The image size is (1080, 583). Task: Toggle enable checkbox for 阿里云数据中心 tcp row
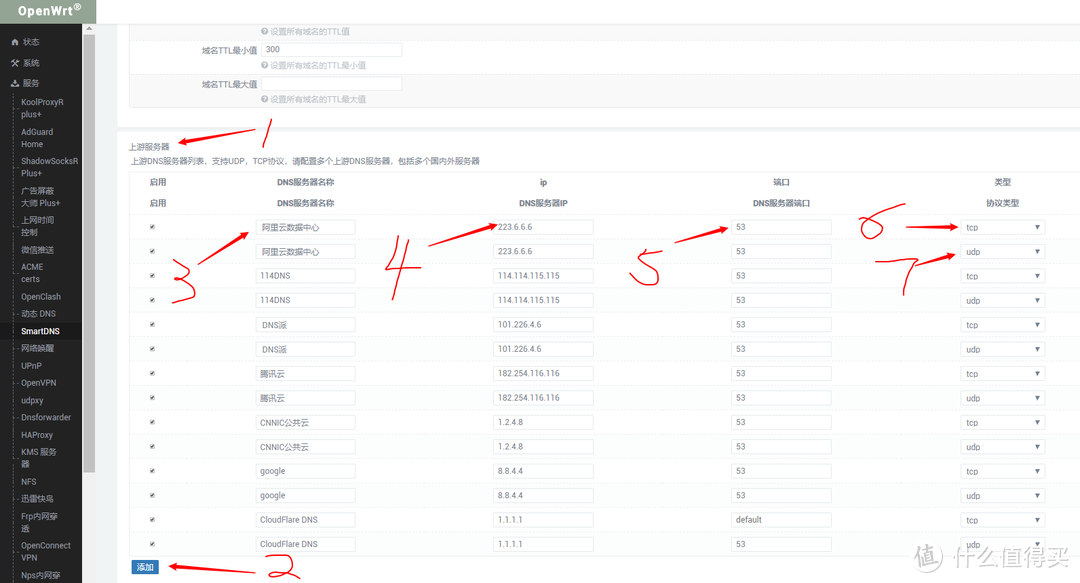[152, 227]
